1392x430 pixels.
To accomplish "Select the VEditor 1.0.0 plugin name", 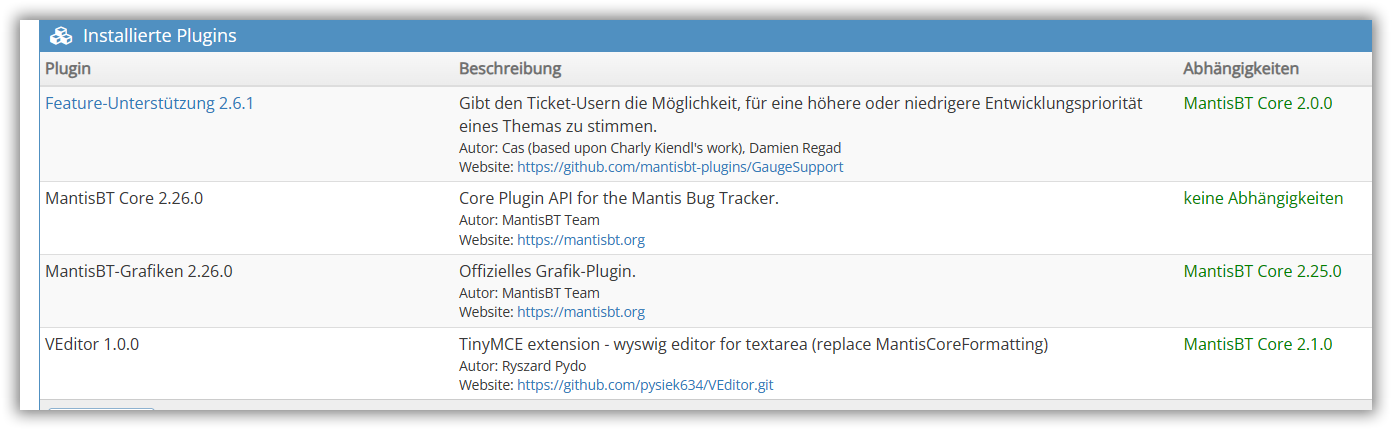I will pos(92,344).
